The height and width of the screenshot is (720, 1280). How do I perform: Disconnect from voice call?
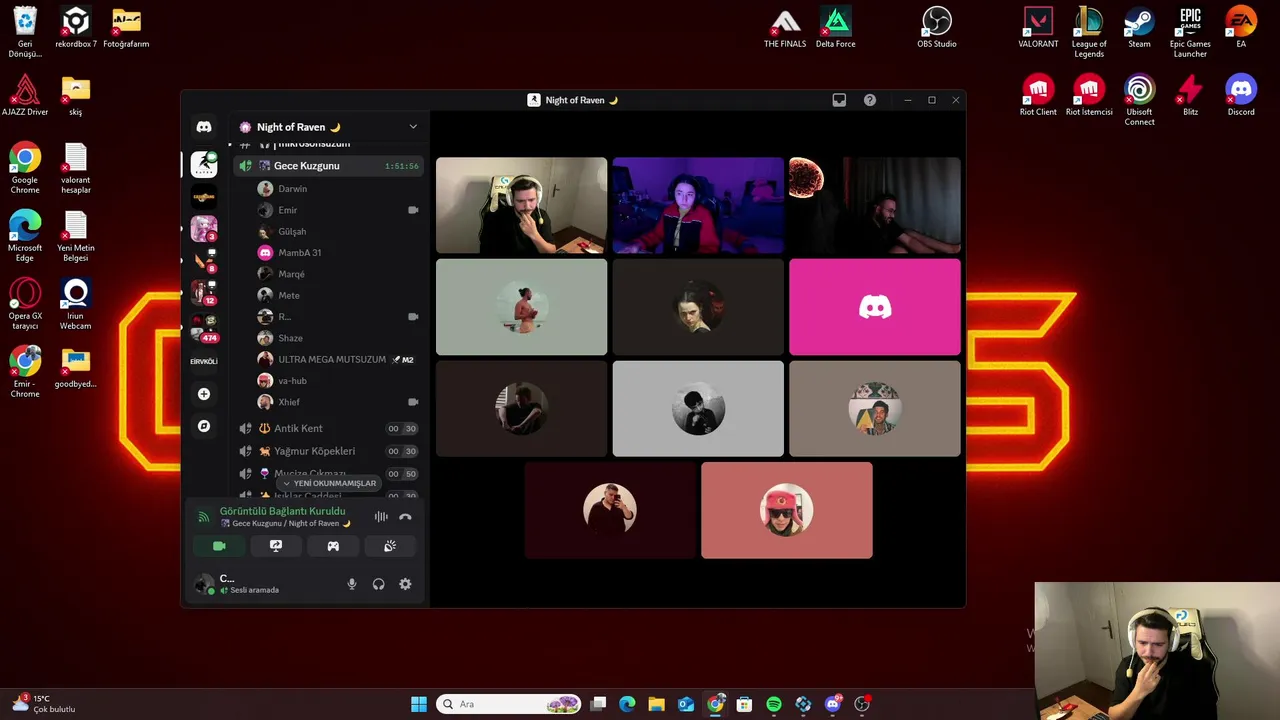tap(405, 517)
